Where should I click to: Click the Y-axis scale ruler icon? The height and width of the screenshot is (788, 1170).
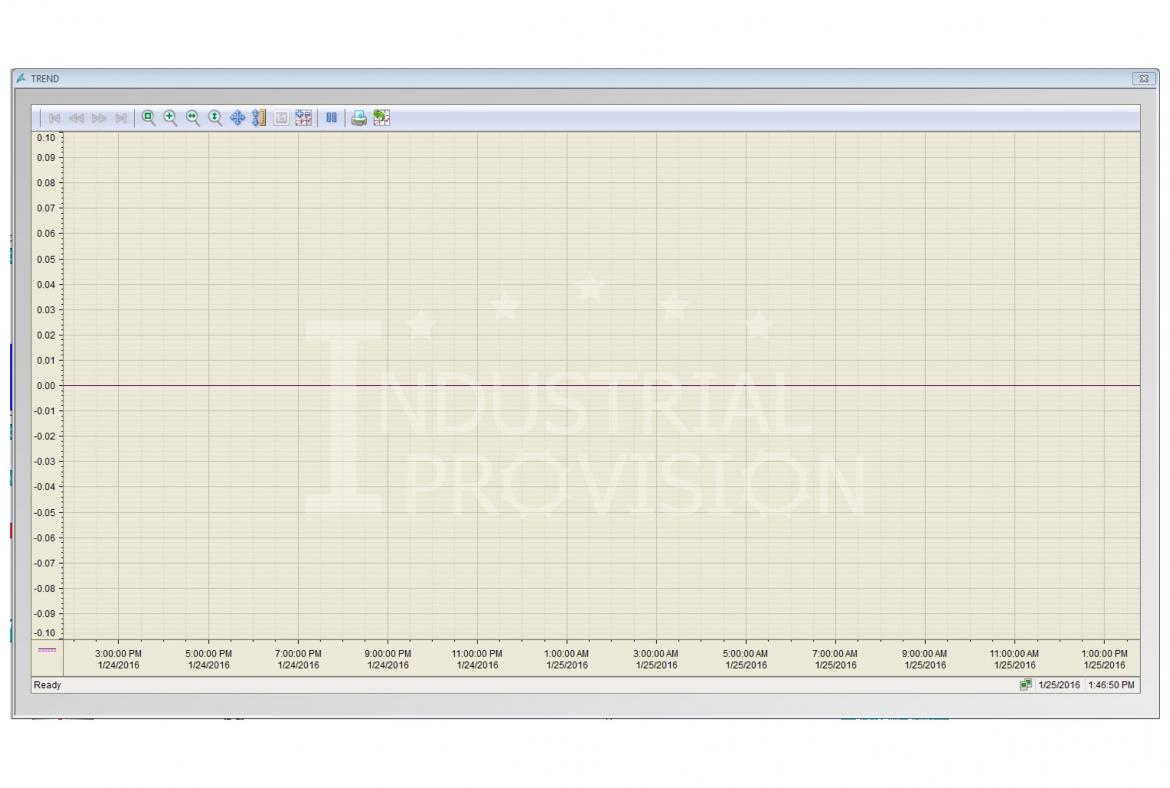tap(259, 118)
